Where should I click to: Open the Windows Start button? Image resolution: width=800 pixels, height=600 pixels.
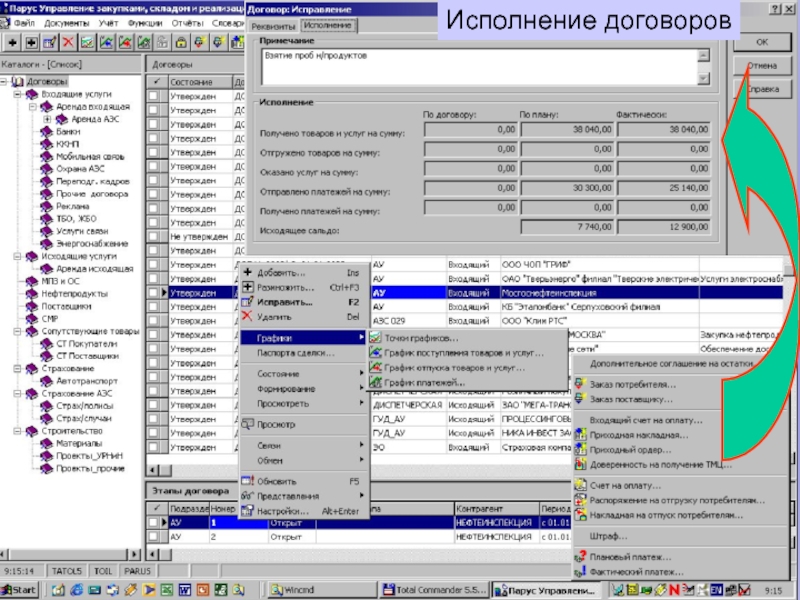tap(19, 590)
